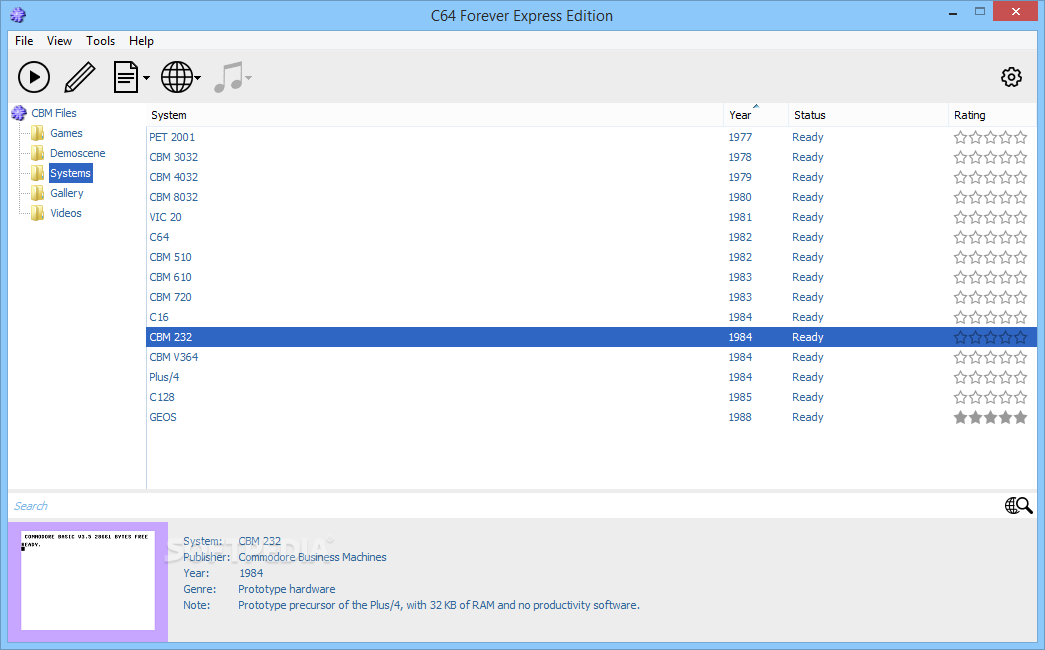Viewport: 1045px width, 650px height.
Task: Sort by System column header
Action: click(435, 115)
